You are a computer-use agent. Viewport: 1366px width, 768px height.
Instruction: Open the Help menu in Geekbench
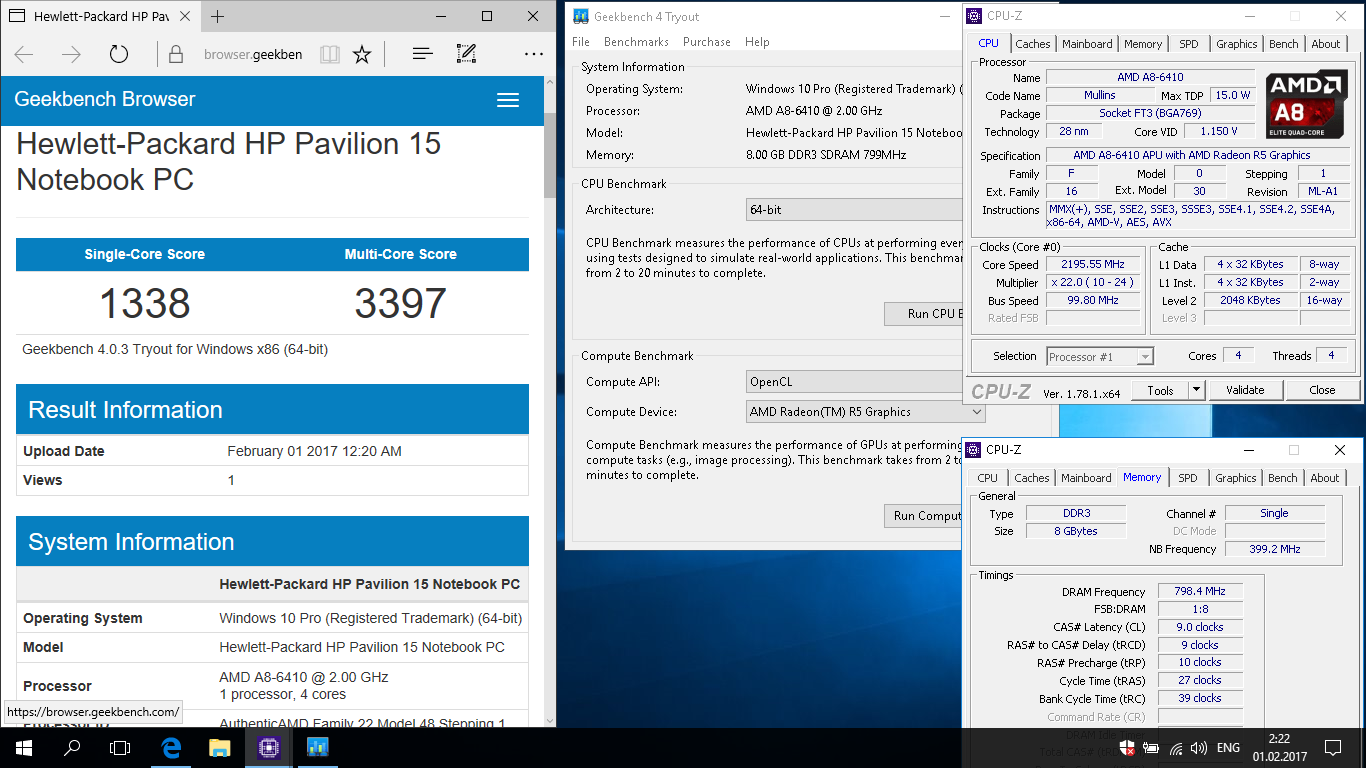pyautogui.click(x=757, y=42)
